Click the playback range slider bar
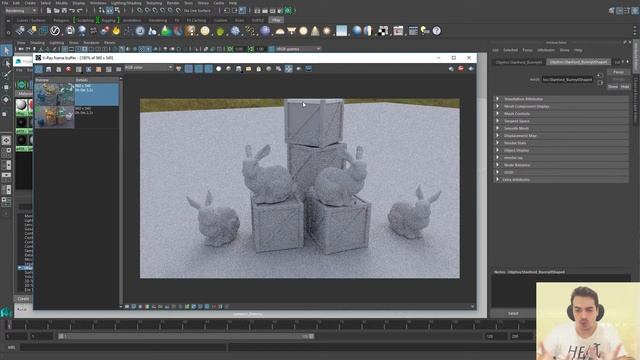The image size is (640, 360). 186,336
